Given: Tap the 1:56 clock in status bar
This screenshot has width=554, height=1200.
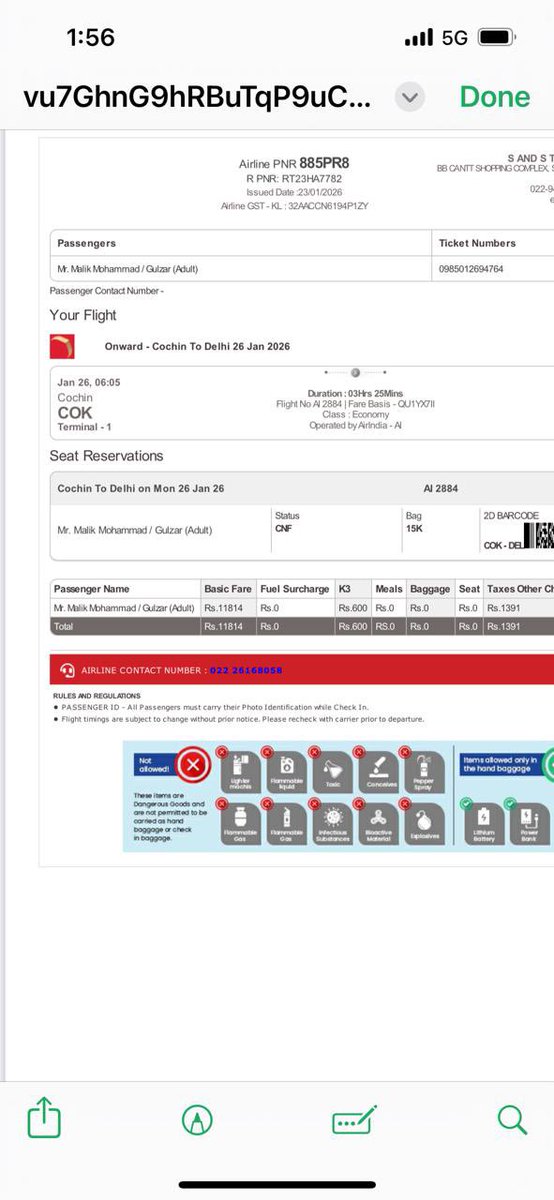Looking at the screenshot, I should (x=90, y=38).
